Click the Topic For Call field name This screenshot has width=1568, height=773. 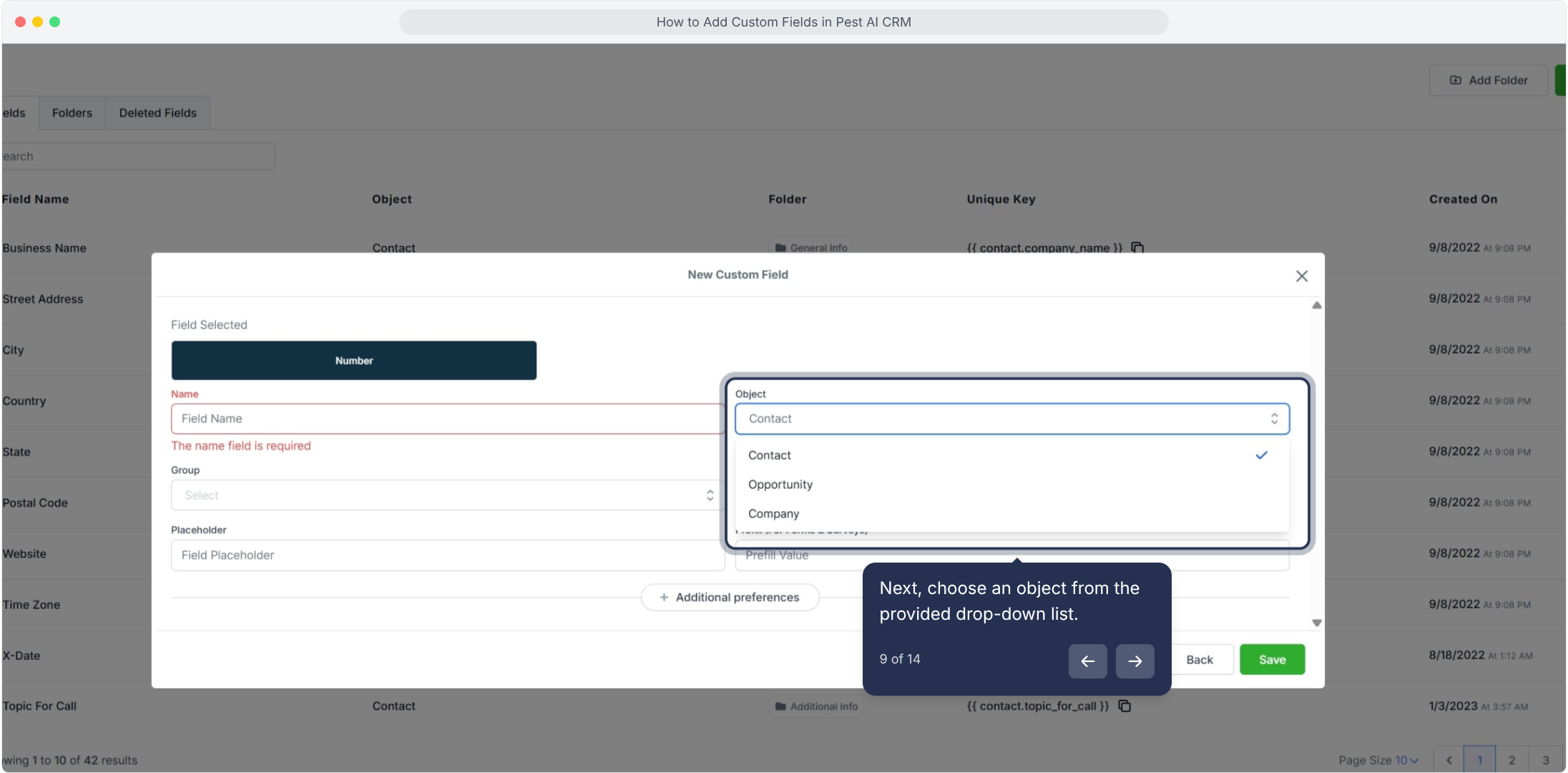point(39,706)
